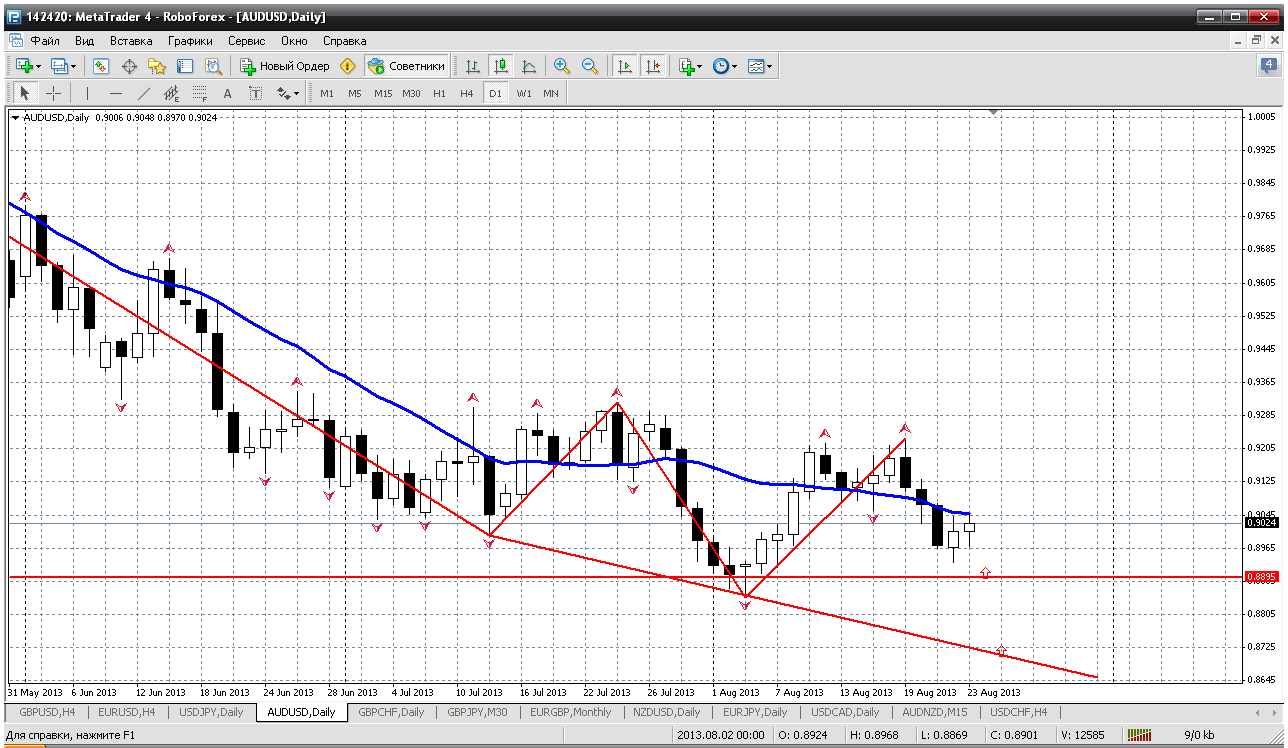This screenshot has width=1288, height=748.
Task: Open the Periodicity dropdown arrow
Action: click(735, 66)
